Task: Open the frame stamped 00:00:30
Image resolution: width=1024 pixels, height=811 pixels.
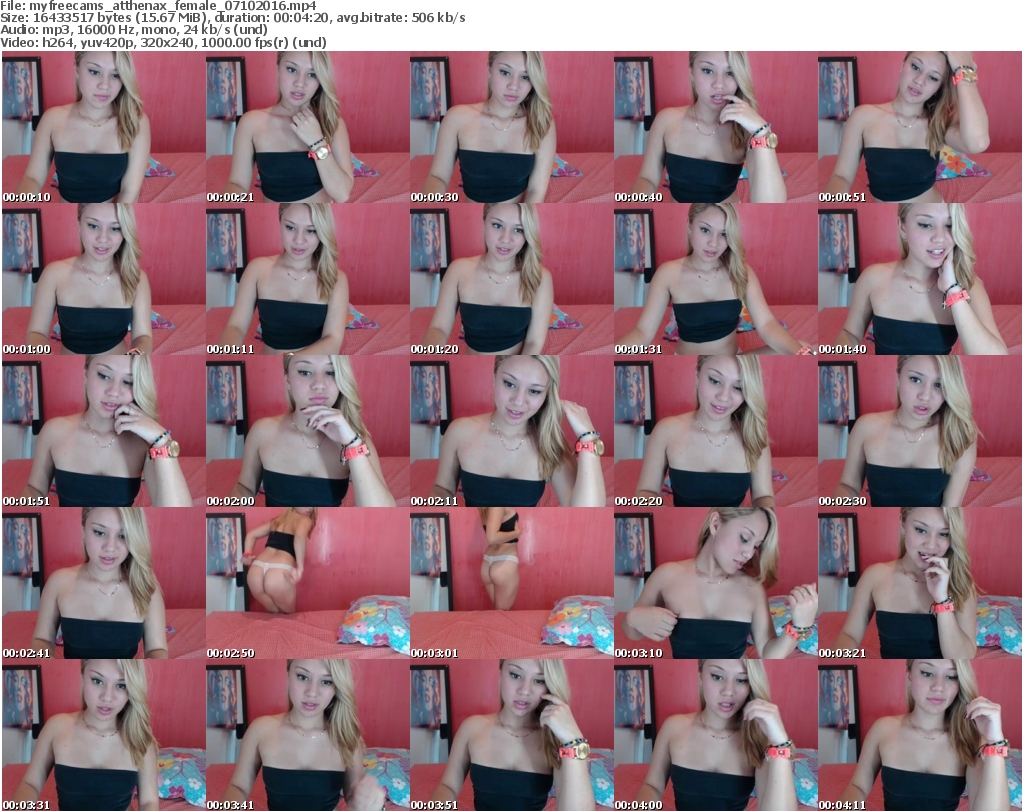Action: [511, 127]
